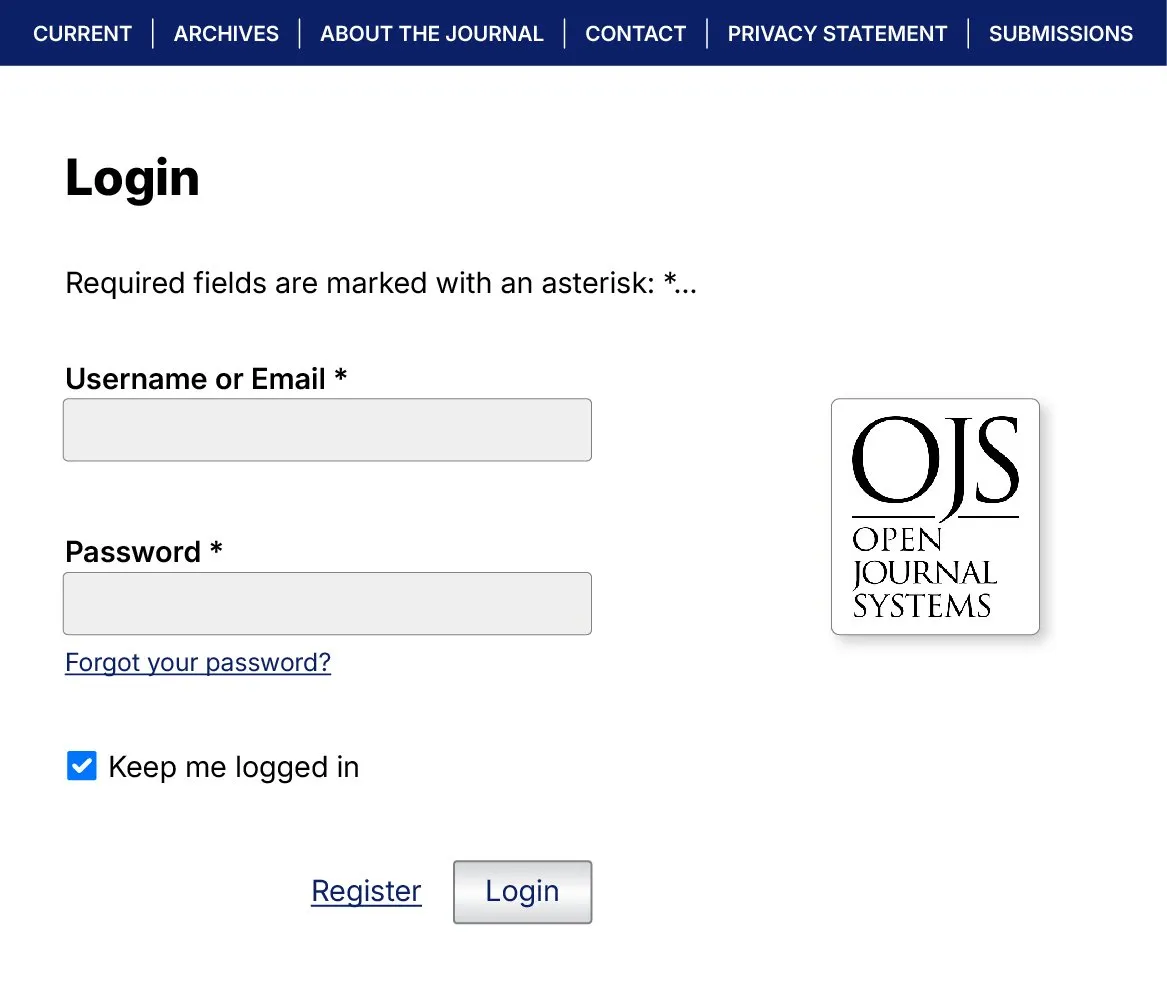The image size is (1167, 1000).
Task: Open the Register link
Action: (366, 891)
